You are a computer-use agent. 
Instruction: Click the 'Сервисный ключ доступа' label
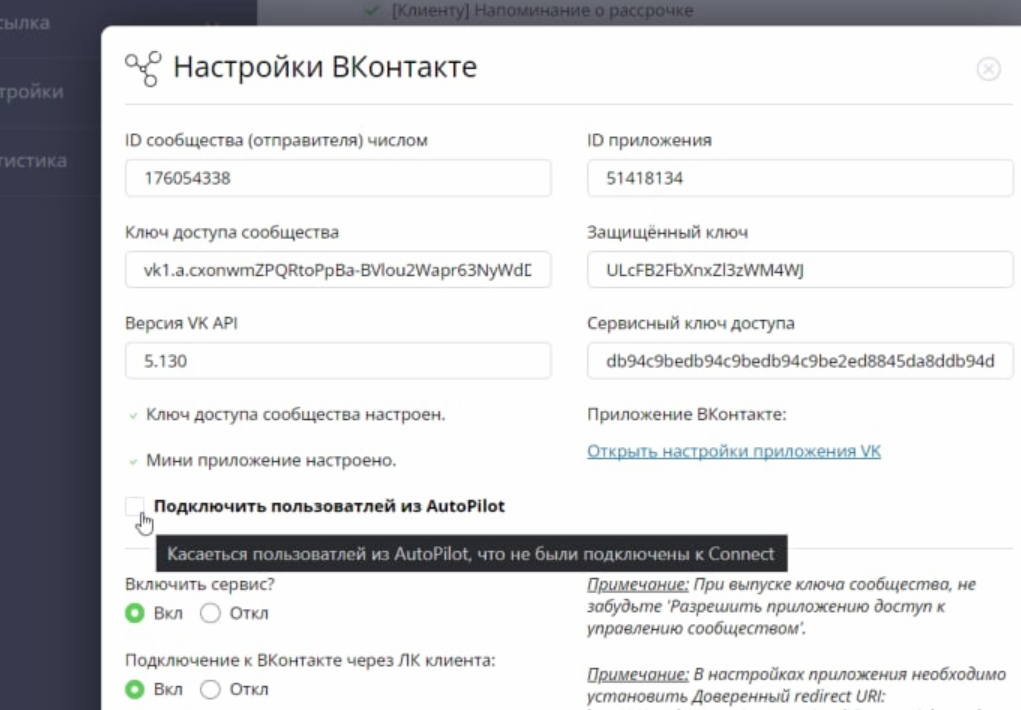point(691,323)
